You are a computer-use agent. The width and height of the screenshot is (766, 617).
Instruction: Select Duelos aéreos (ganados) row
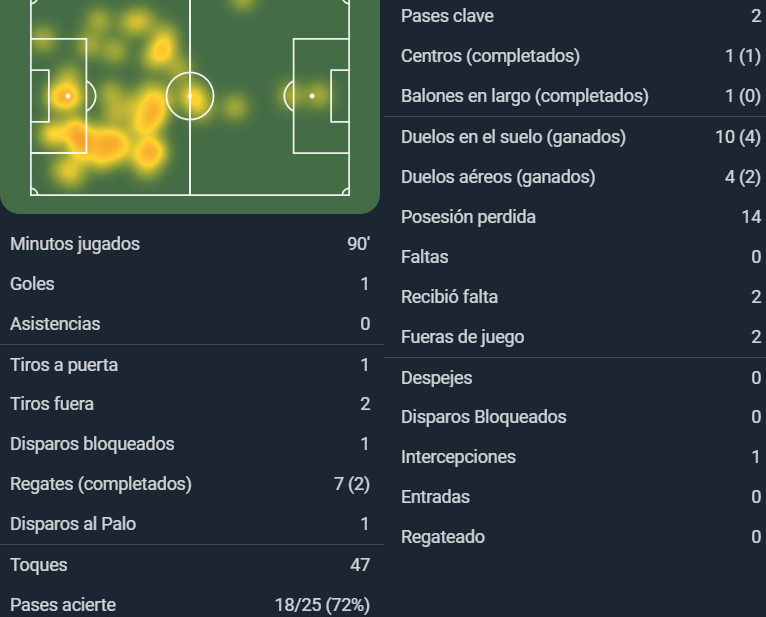581,177
